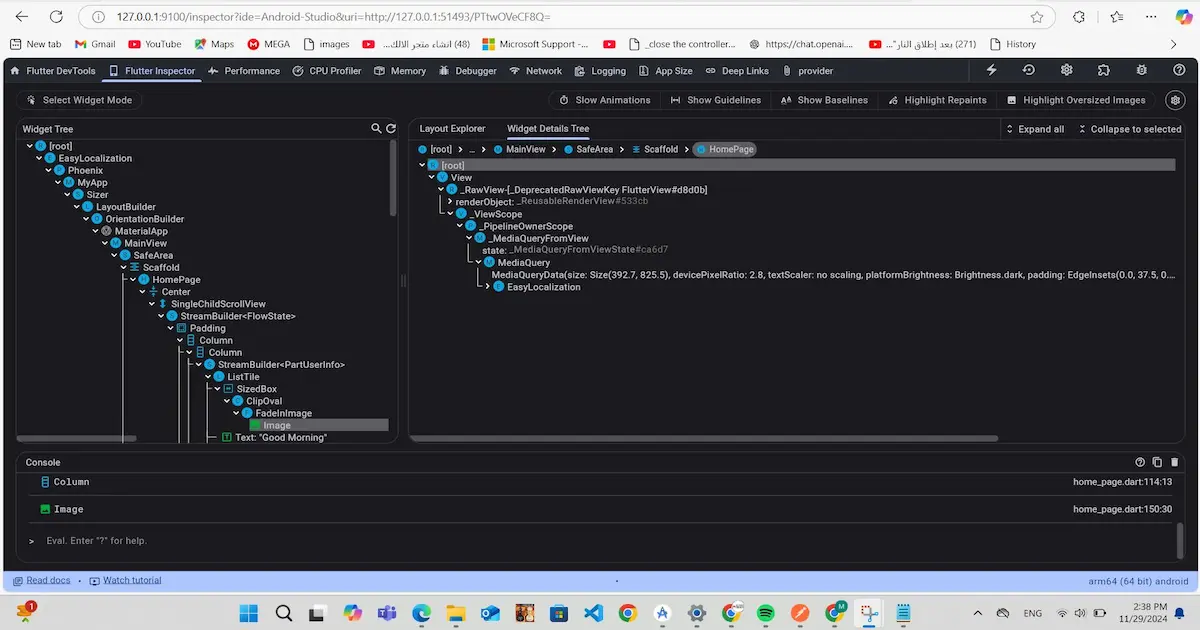Click the hot reload lightning bolt icon
This screenshot has width=1200, height=630.
[991, 70]
